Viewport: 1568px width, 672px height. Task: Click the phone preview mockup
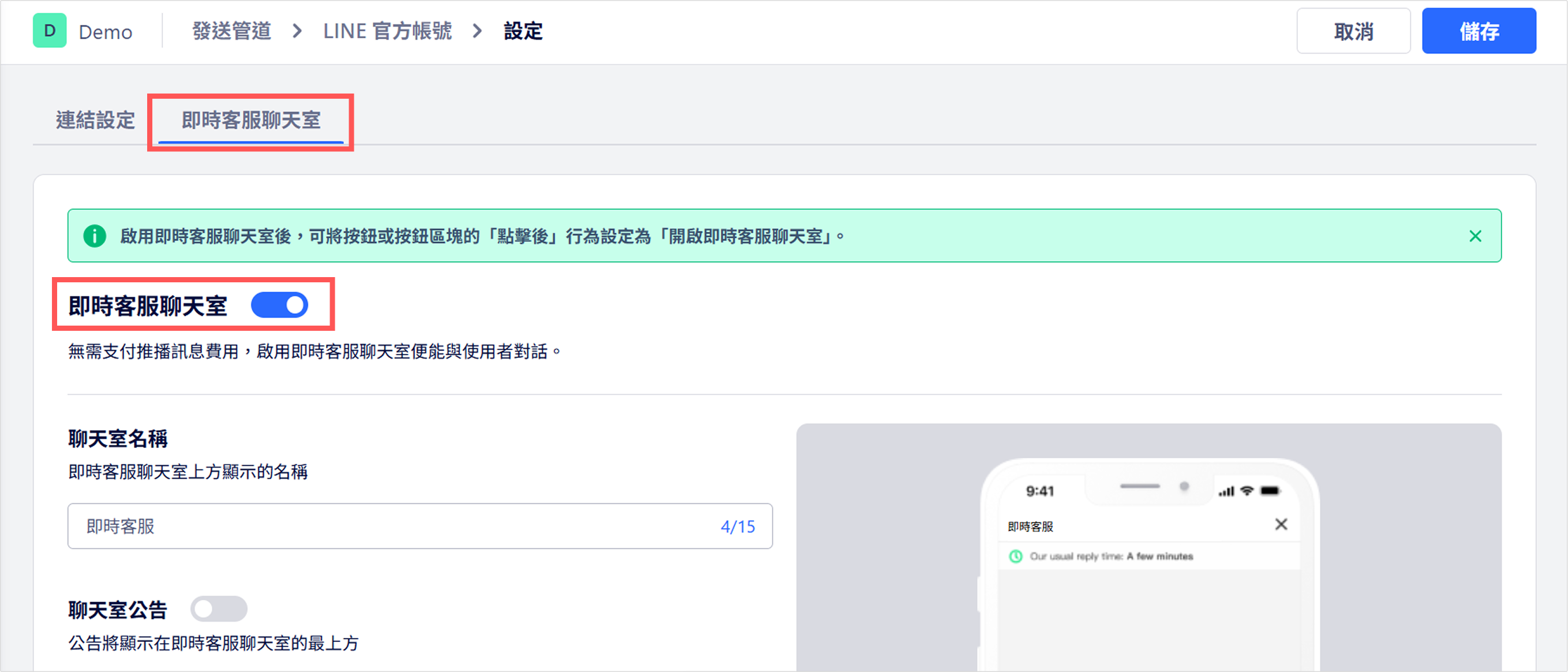click(x=1148, y=565)
